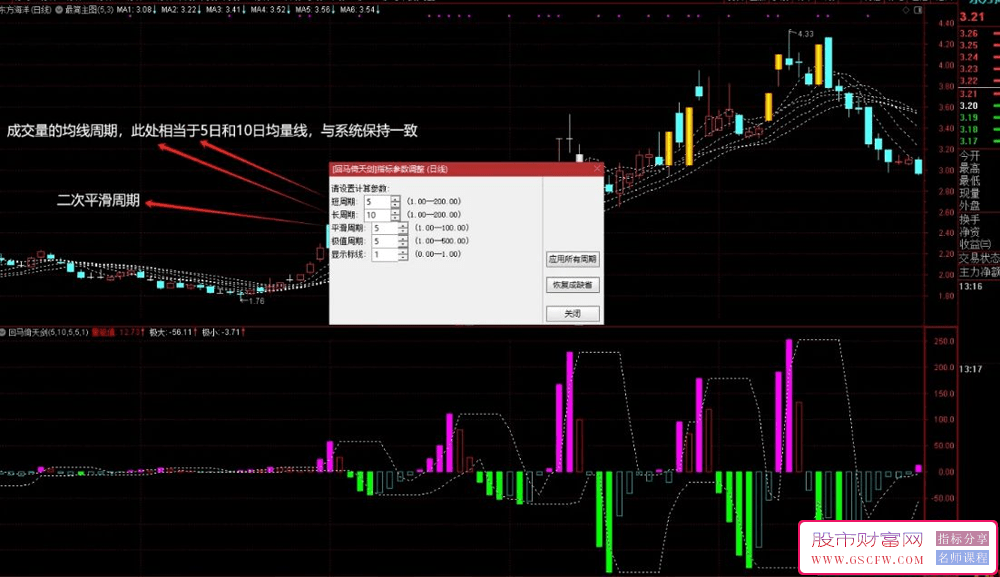1000x577 pixels.
Task: Focus the 极值周期 input field
Action: pos(385,242)
